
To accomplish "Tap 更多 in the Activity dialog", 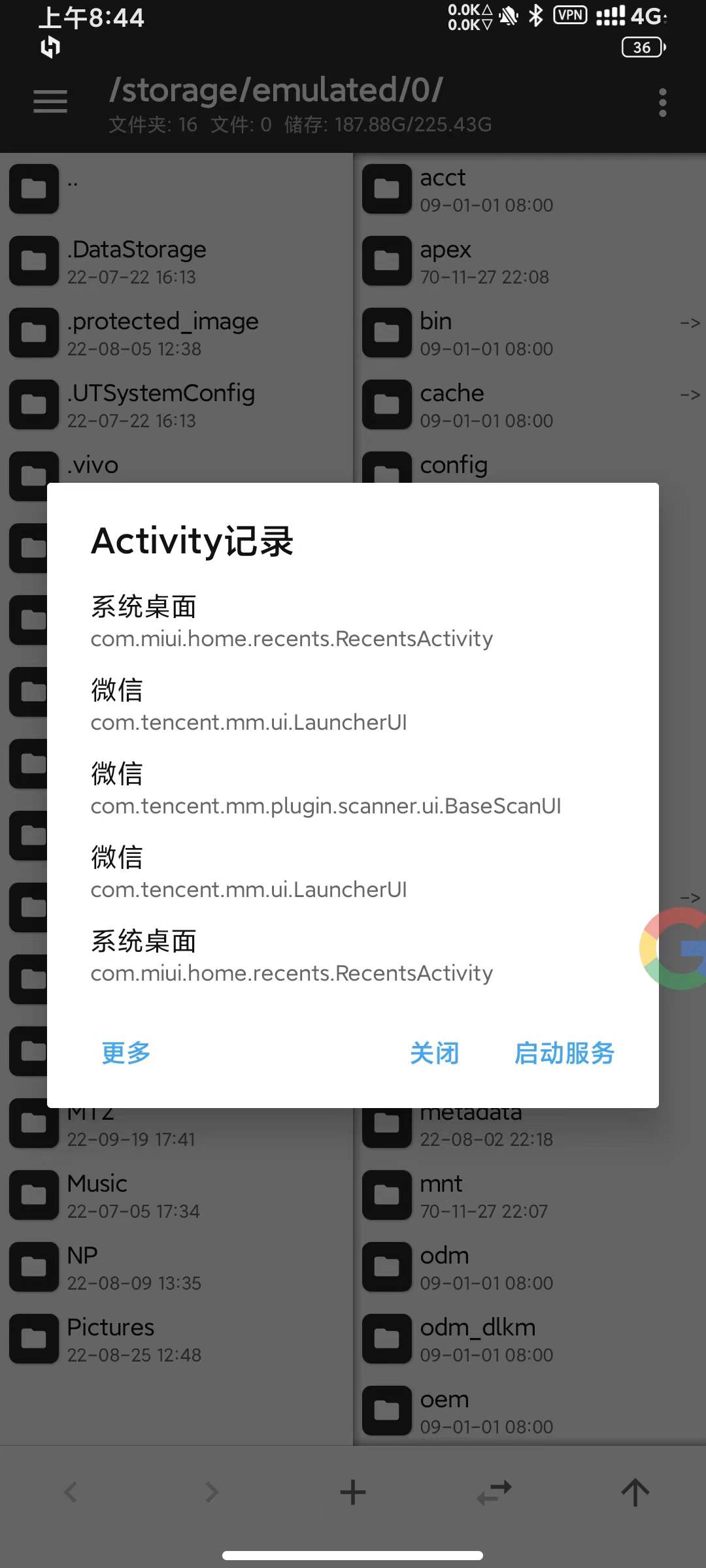I will pos(126,1053).
